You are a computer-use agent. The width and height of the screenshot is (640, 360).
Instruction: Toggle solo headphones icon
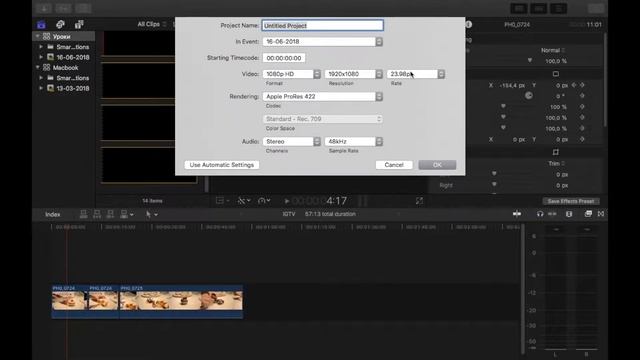click(x=540, y=214)
